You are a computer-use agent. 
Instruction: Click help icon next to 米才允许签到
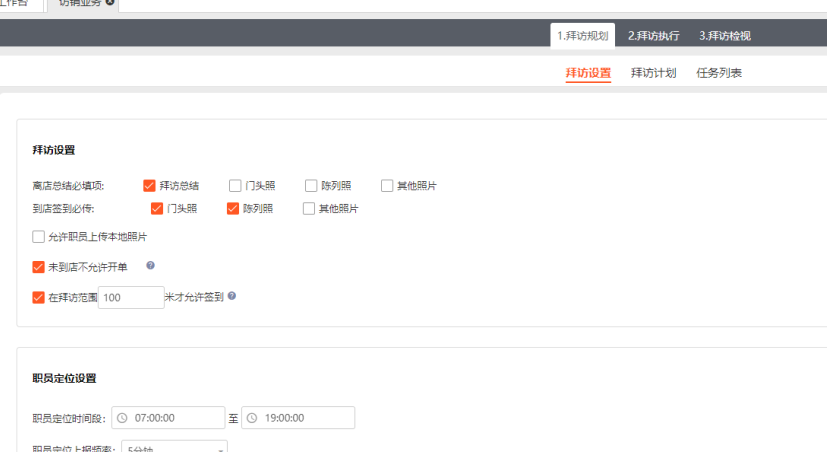(231, 296)
